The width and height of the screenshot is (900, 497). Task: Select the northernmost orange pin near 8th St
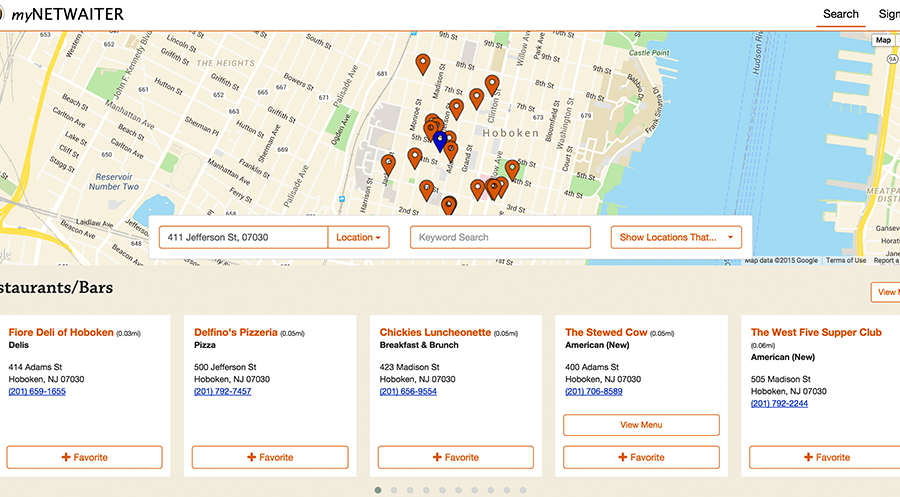coord(423,64)
